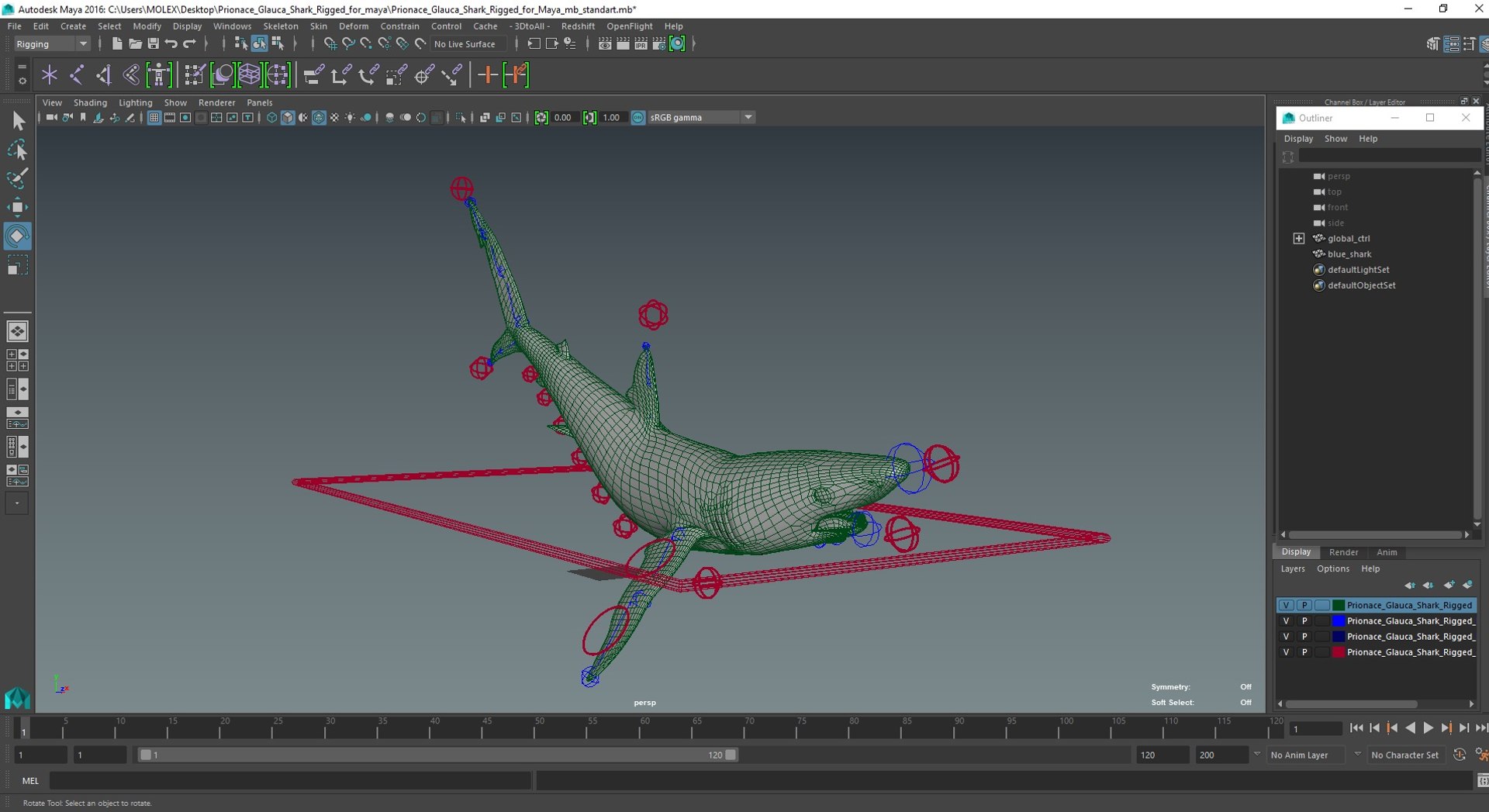Select defaultLightSet in the Outliner

coord(1358,270)
